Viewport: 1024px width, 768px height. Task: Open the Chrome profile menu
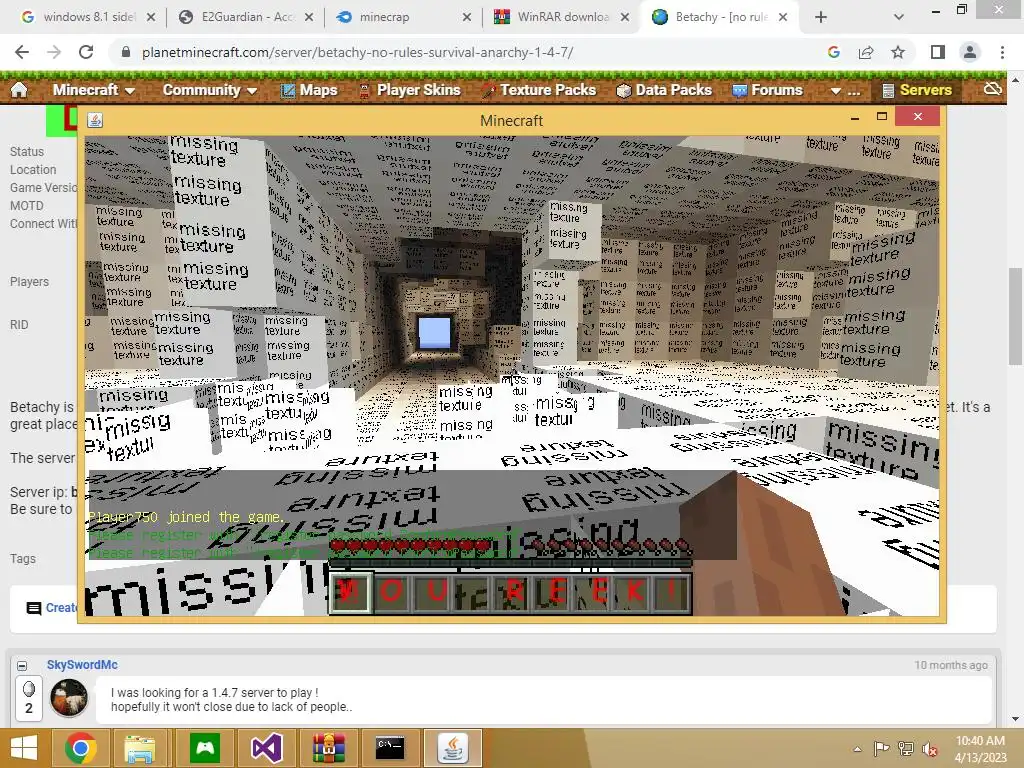pyautogui.click(x=970, y=52)
